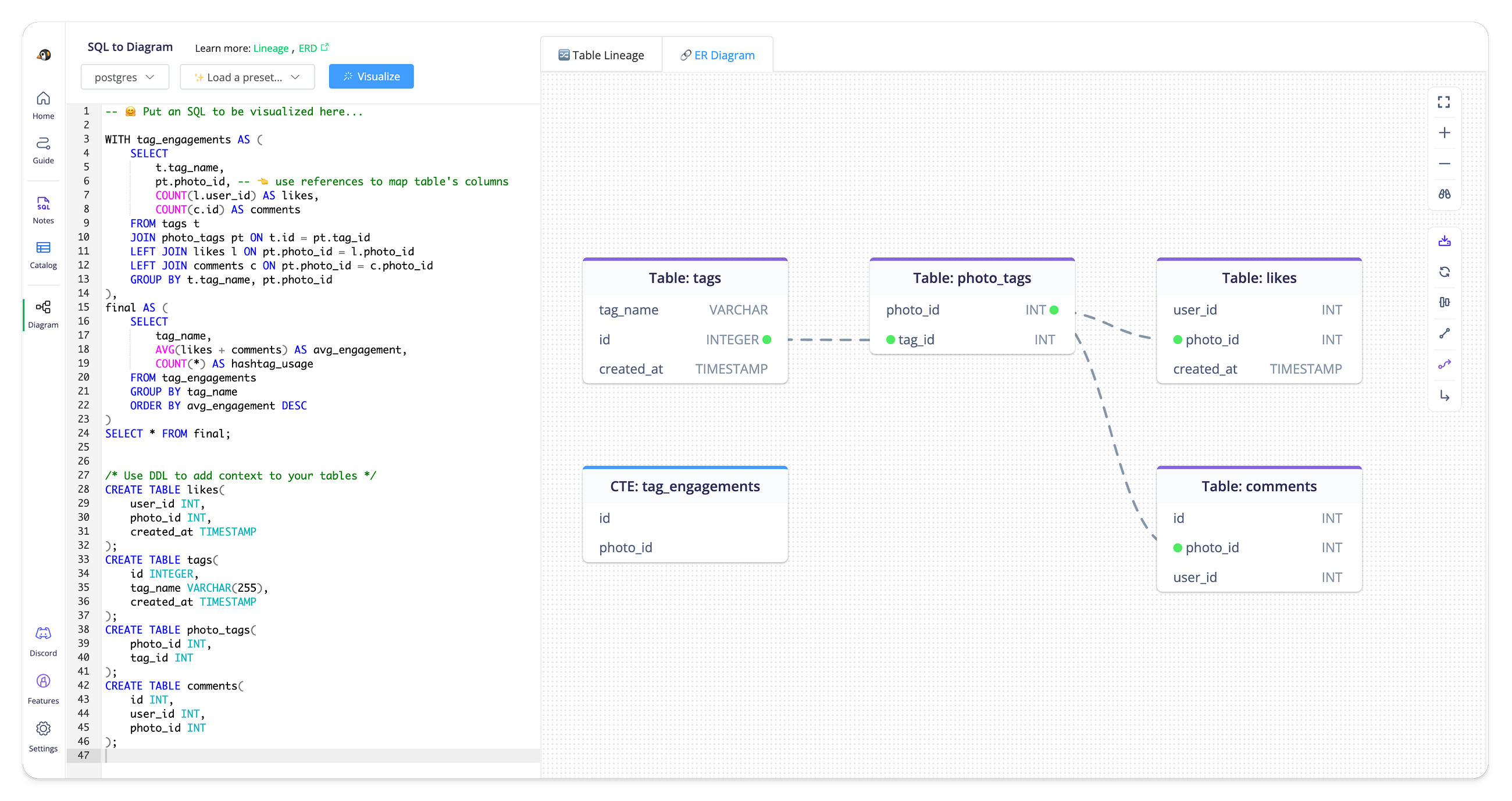Download the diagram using export icon
1512x801 pixels.
(x=1444, y=241)
